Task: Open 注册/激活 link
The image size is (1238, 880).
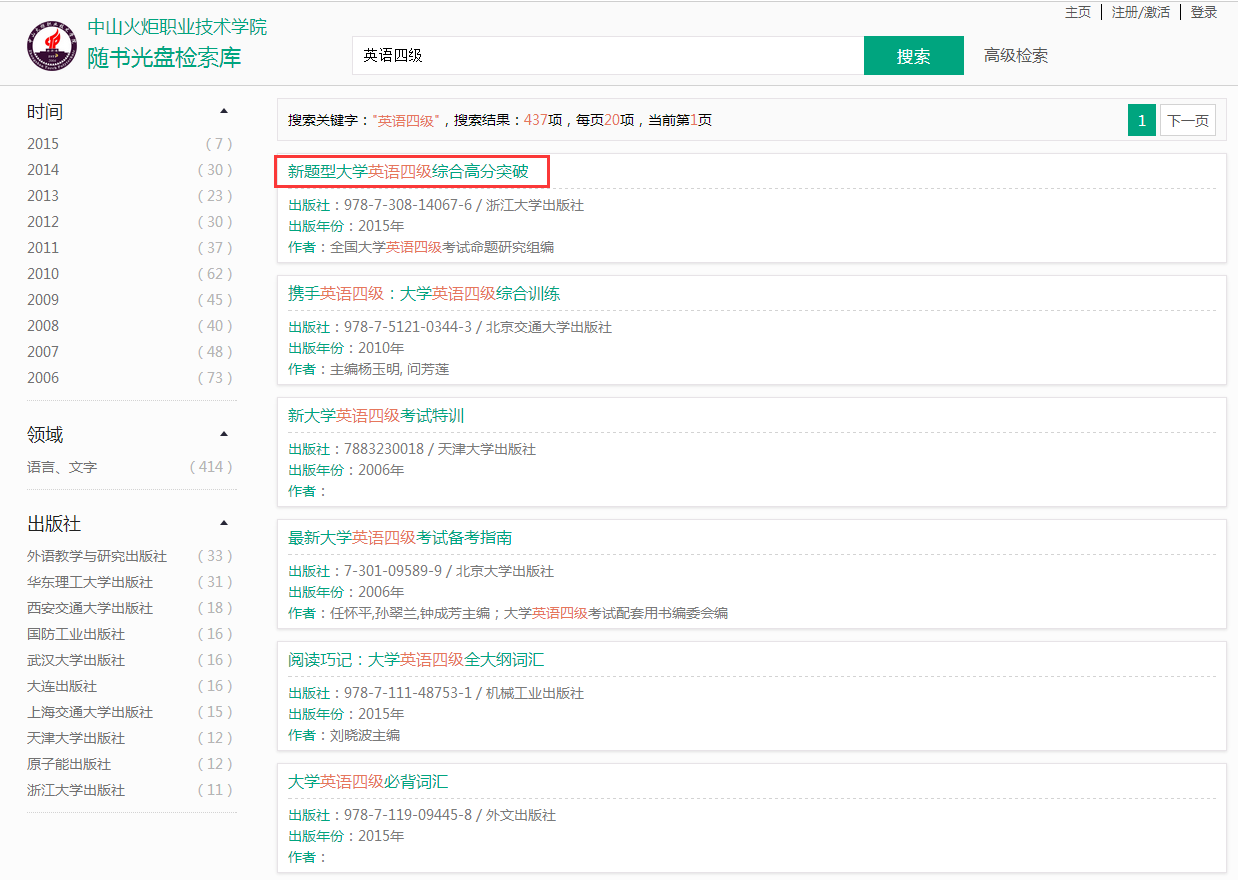Action: [1141, 12]
